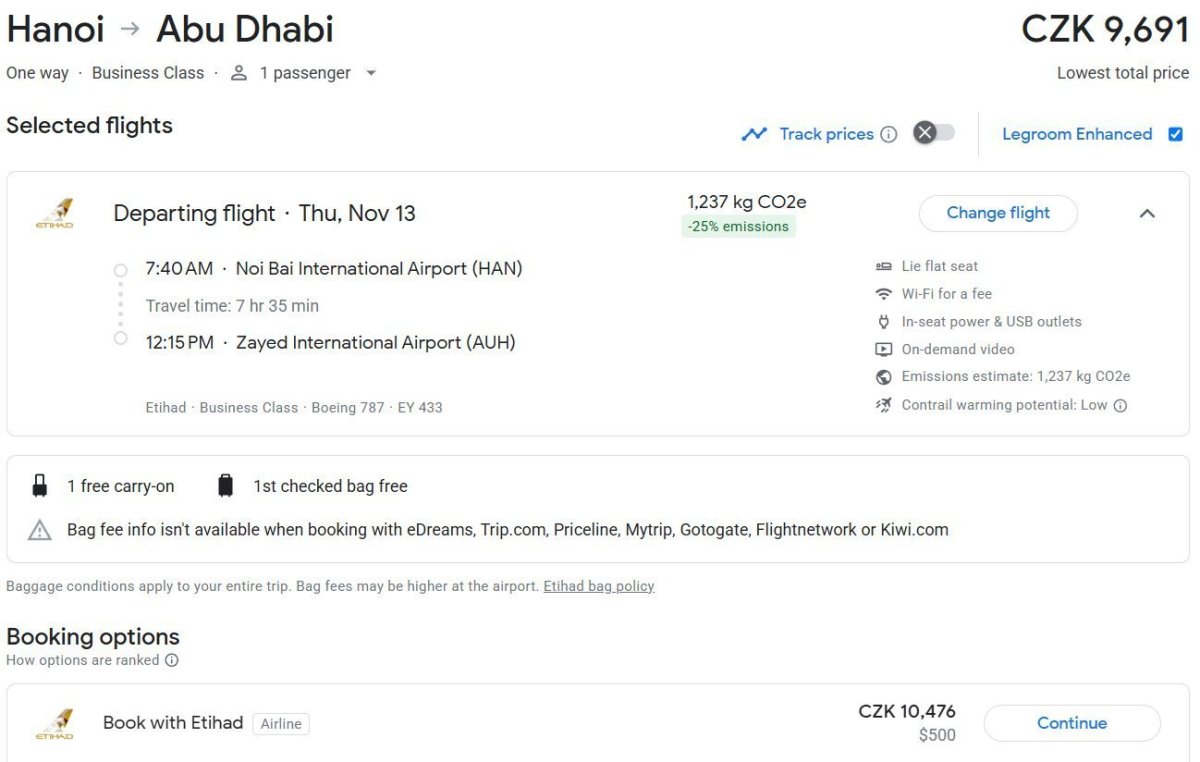Click the passenger person icon
Screen dimensions: 1200x762
tap(238, 73)
